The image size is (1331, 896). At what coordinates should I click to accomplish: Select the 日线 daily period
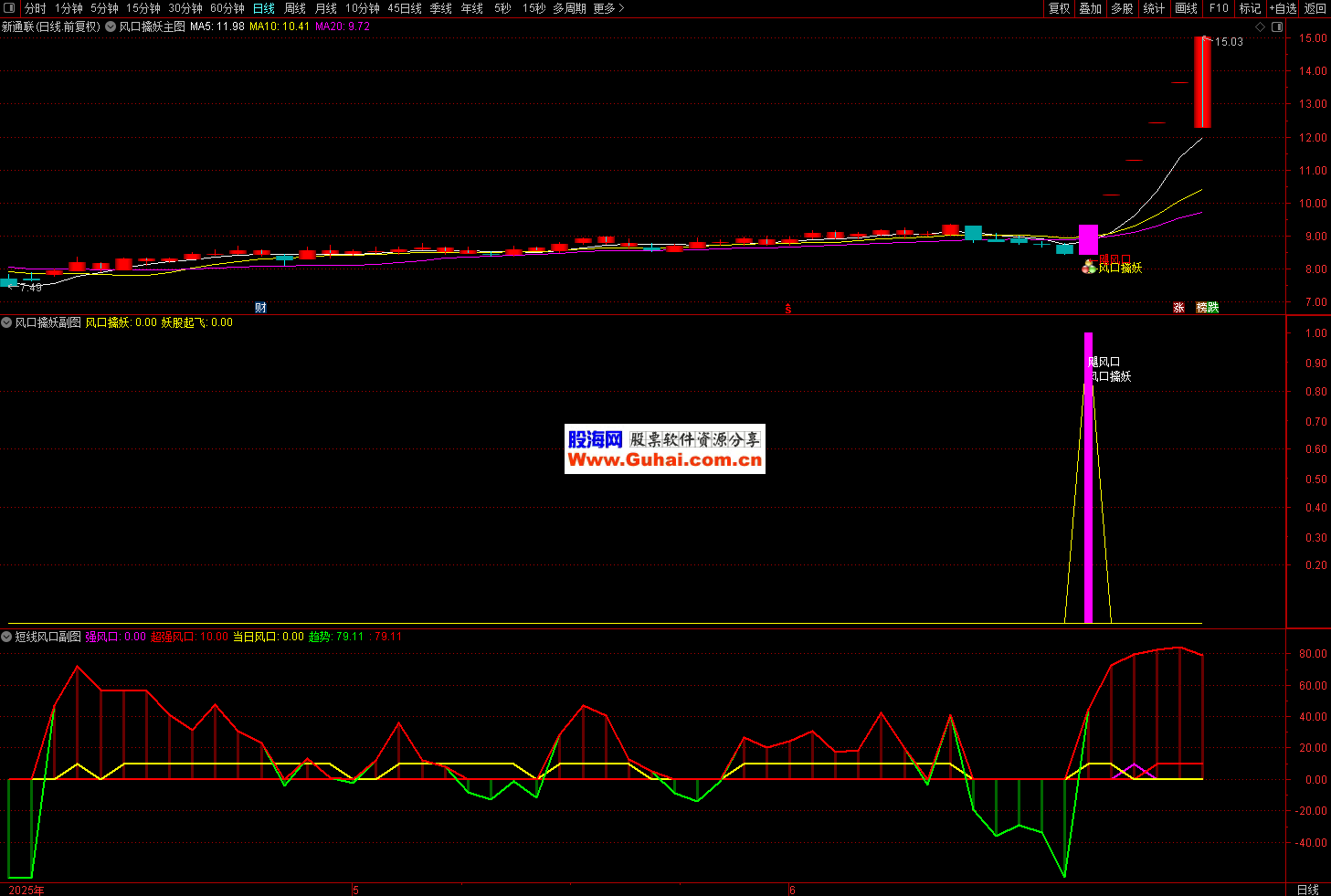264,8
